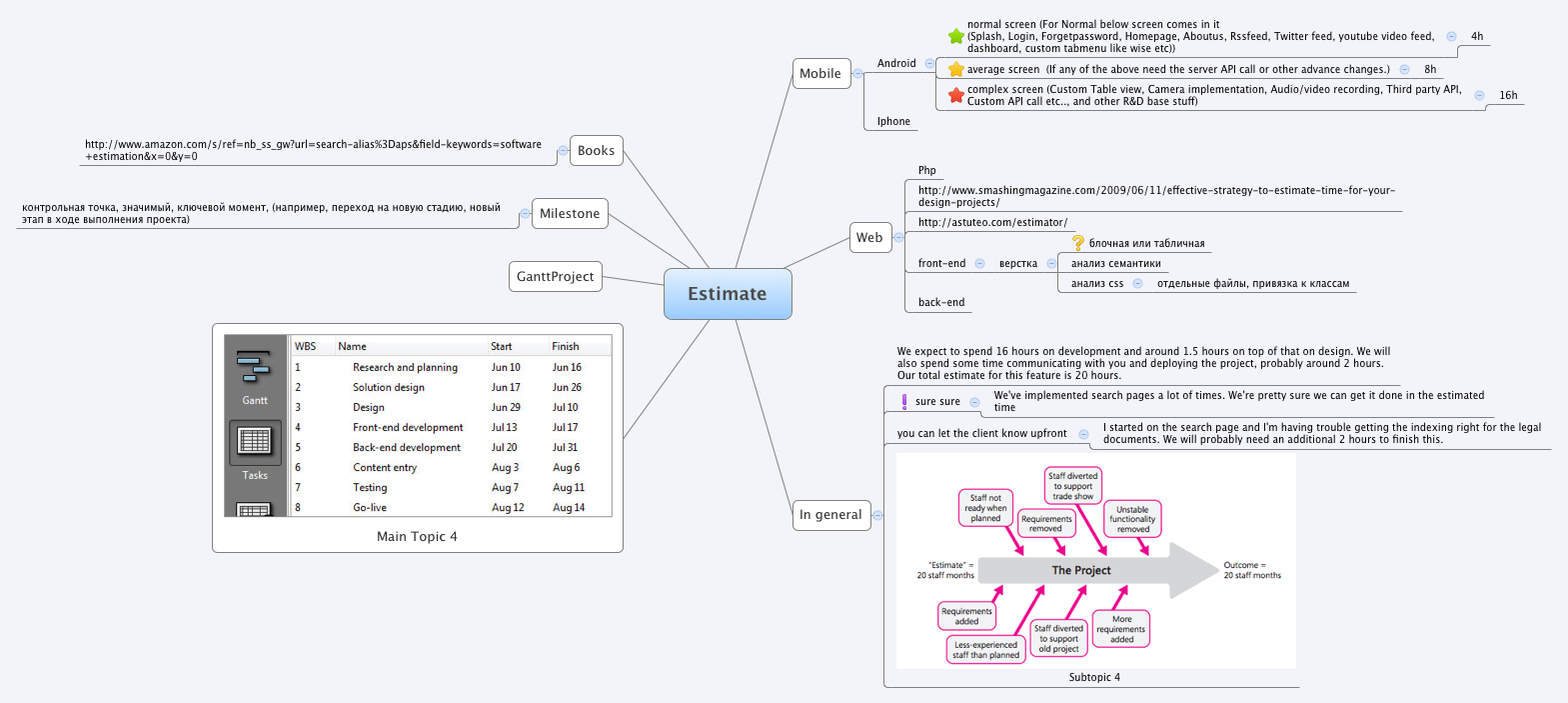The image size is (1568, 703).
Task: Collapse the front-end subtopic
Action: tap(979, 263)
